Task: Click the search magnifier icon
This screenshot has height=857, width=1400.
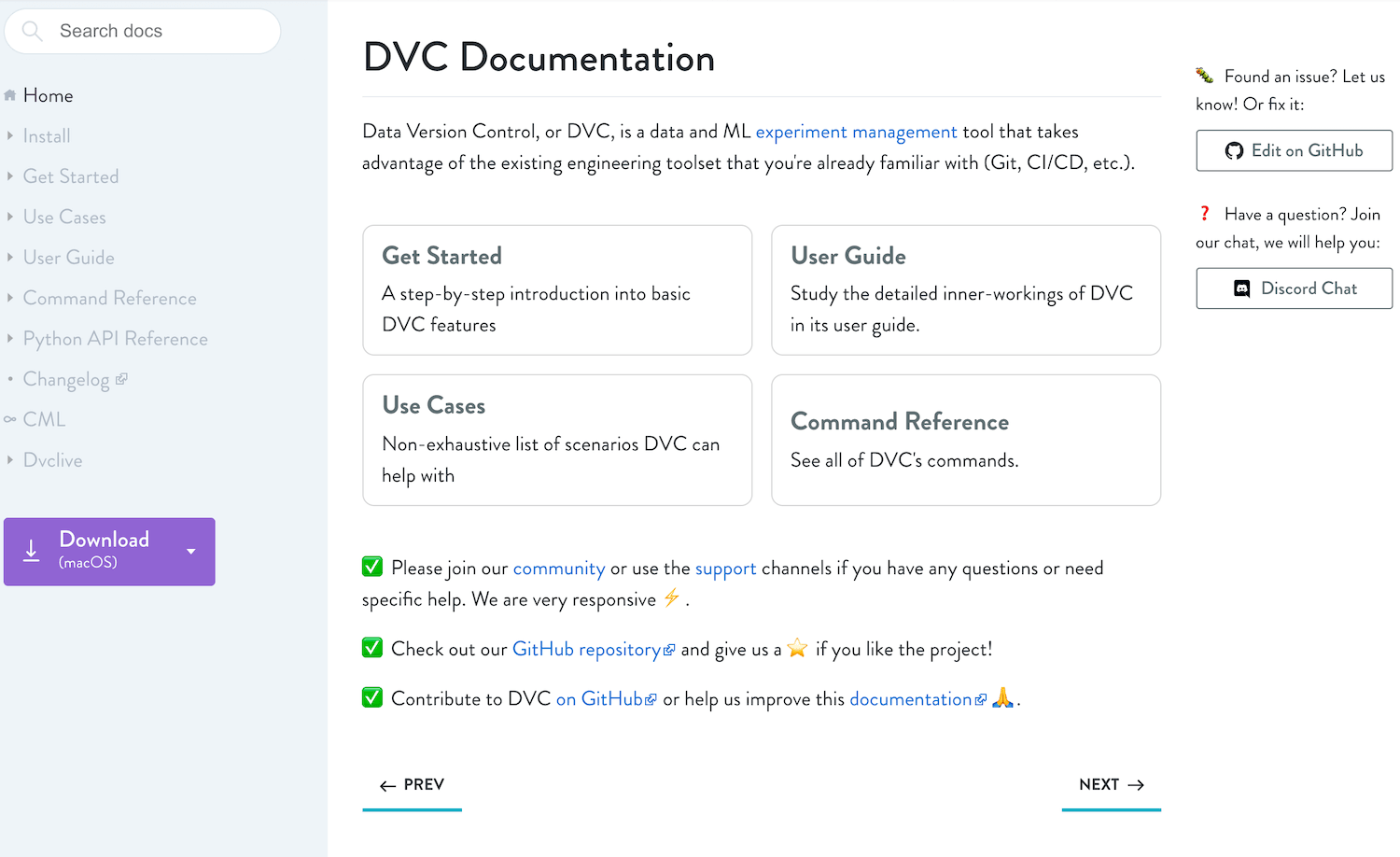Action: pos(31,31)
